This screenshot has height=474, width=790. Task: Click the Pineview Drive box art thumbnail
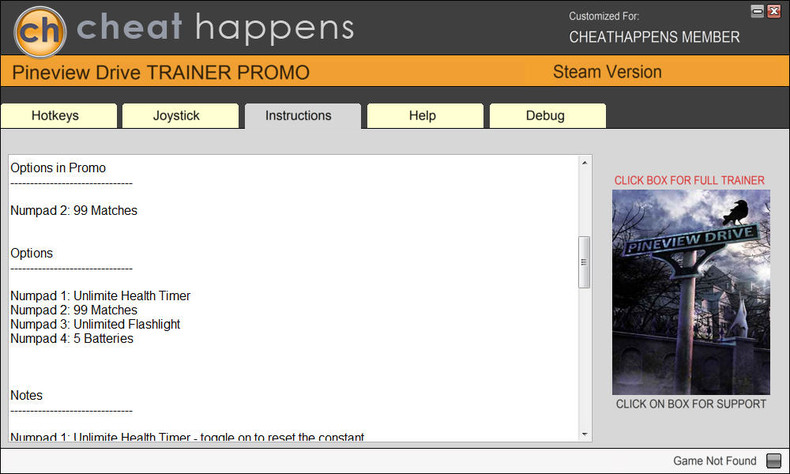(691, 292)
